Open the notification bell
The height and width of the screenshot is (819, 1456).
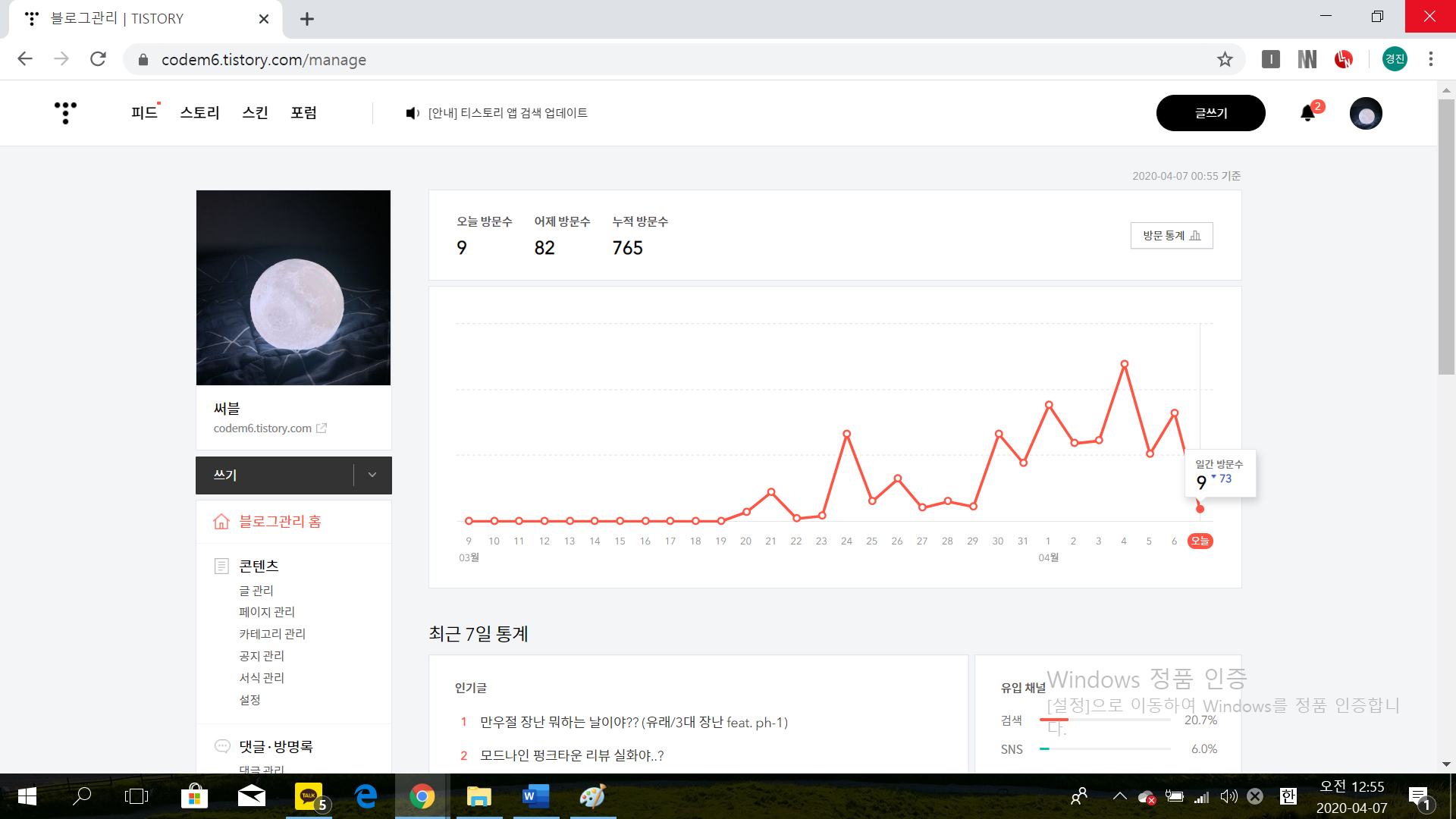tap(1307, 113)
